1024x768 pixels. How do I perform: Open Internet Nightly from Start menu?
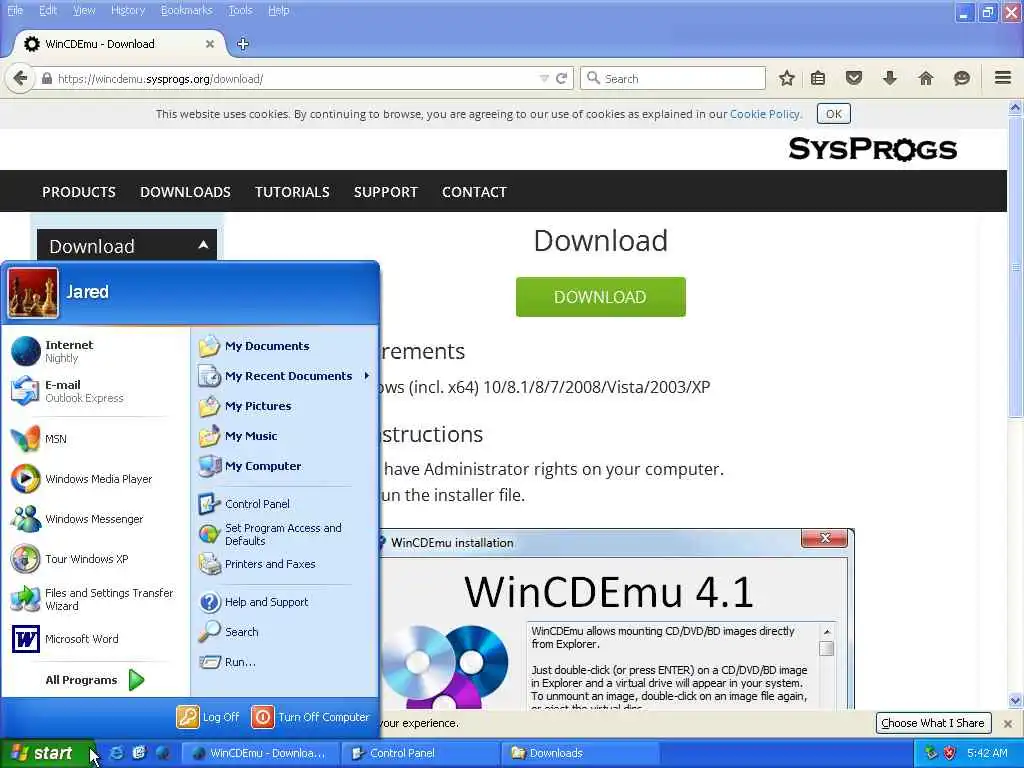95,351
